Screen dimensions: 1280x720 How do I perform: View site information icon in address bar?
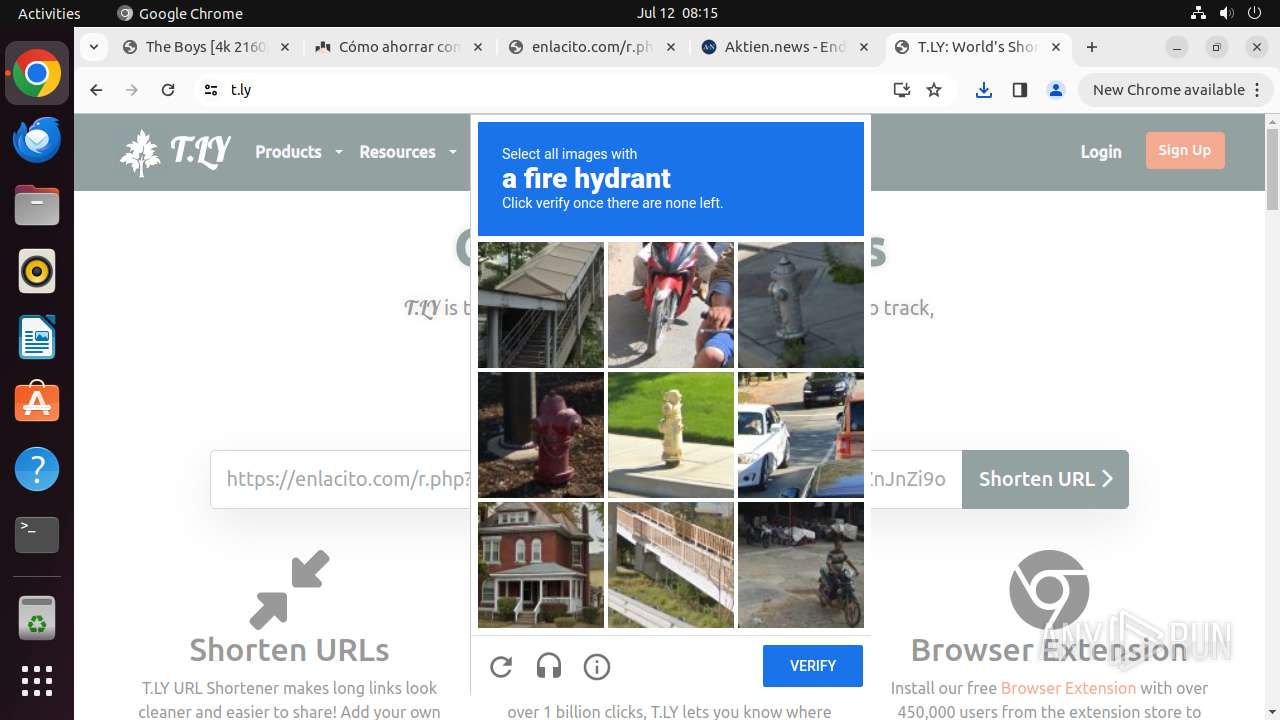210,90
